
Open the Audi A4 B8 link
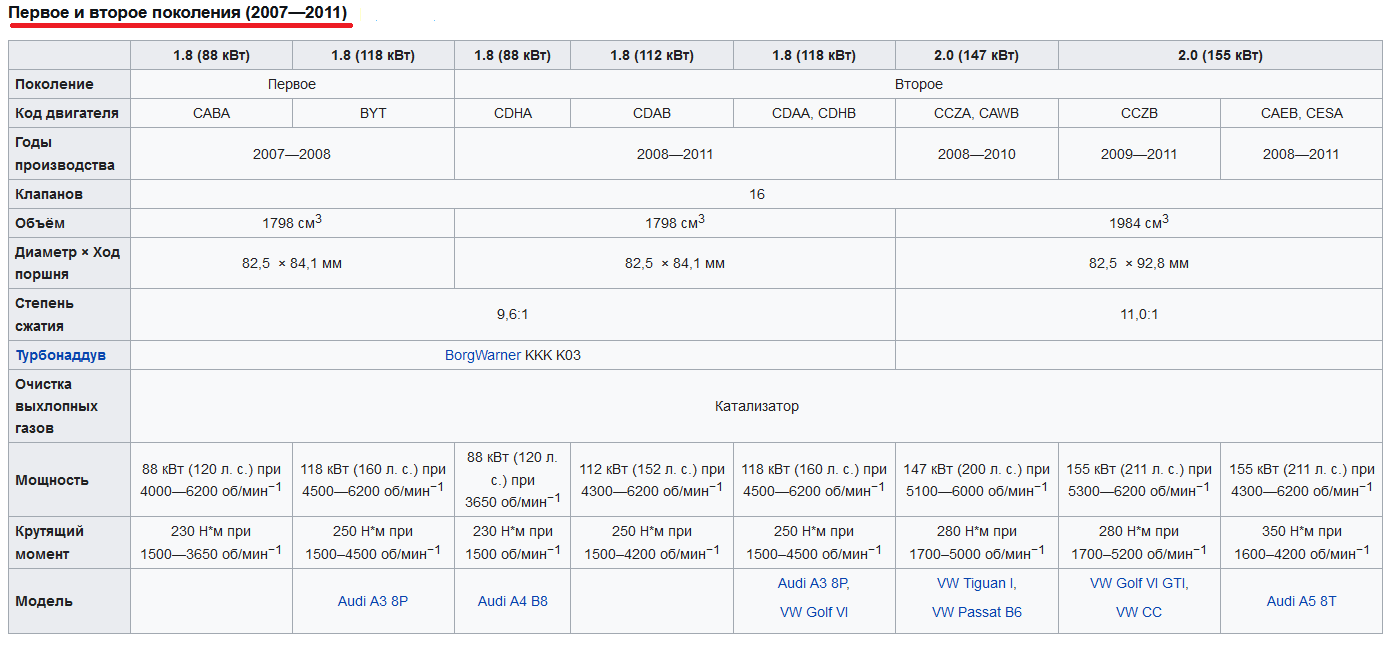point(513,601)
